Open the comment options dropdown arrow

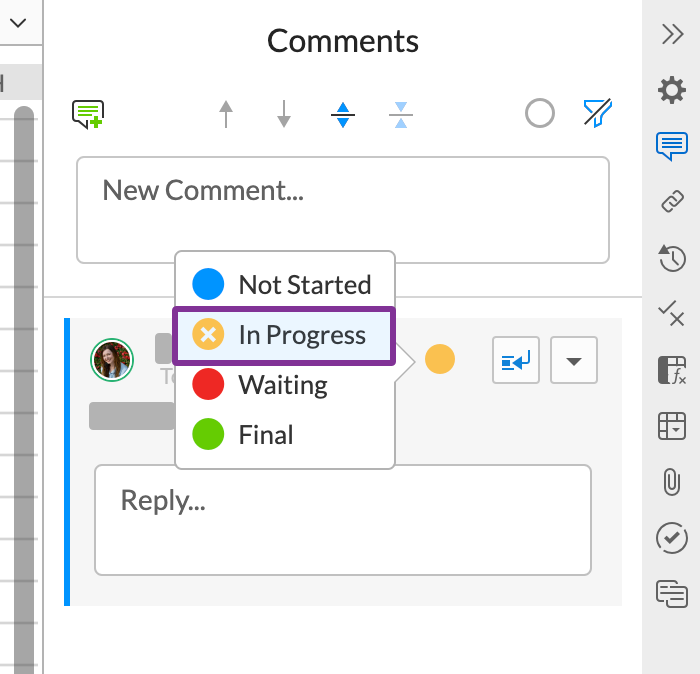(x=574, y=361)
